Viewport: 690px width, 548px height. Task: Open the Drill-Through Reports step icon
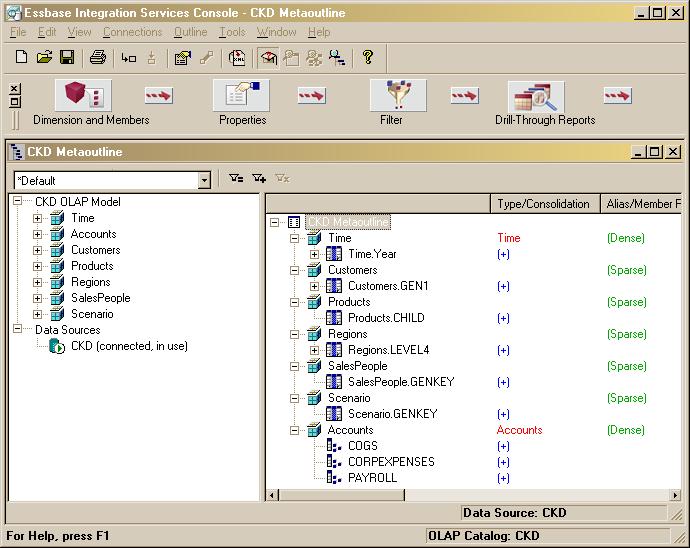tap(536, 96)
